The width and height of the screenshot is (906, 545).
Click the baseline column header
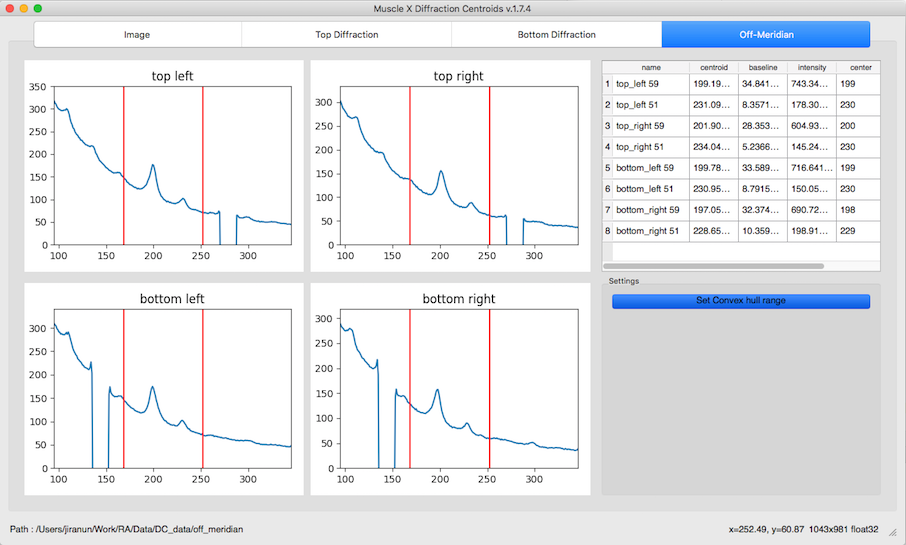click(763, 68)
